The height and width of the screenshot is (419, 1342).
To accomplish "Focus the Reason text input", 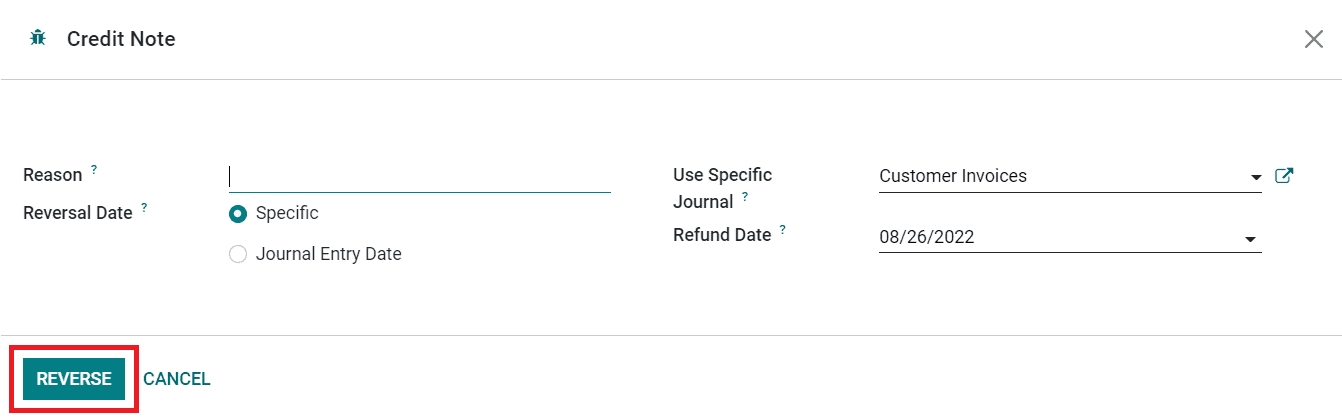I will [420, 177].
